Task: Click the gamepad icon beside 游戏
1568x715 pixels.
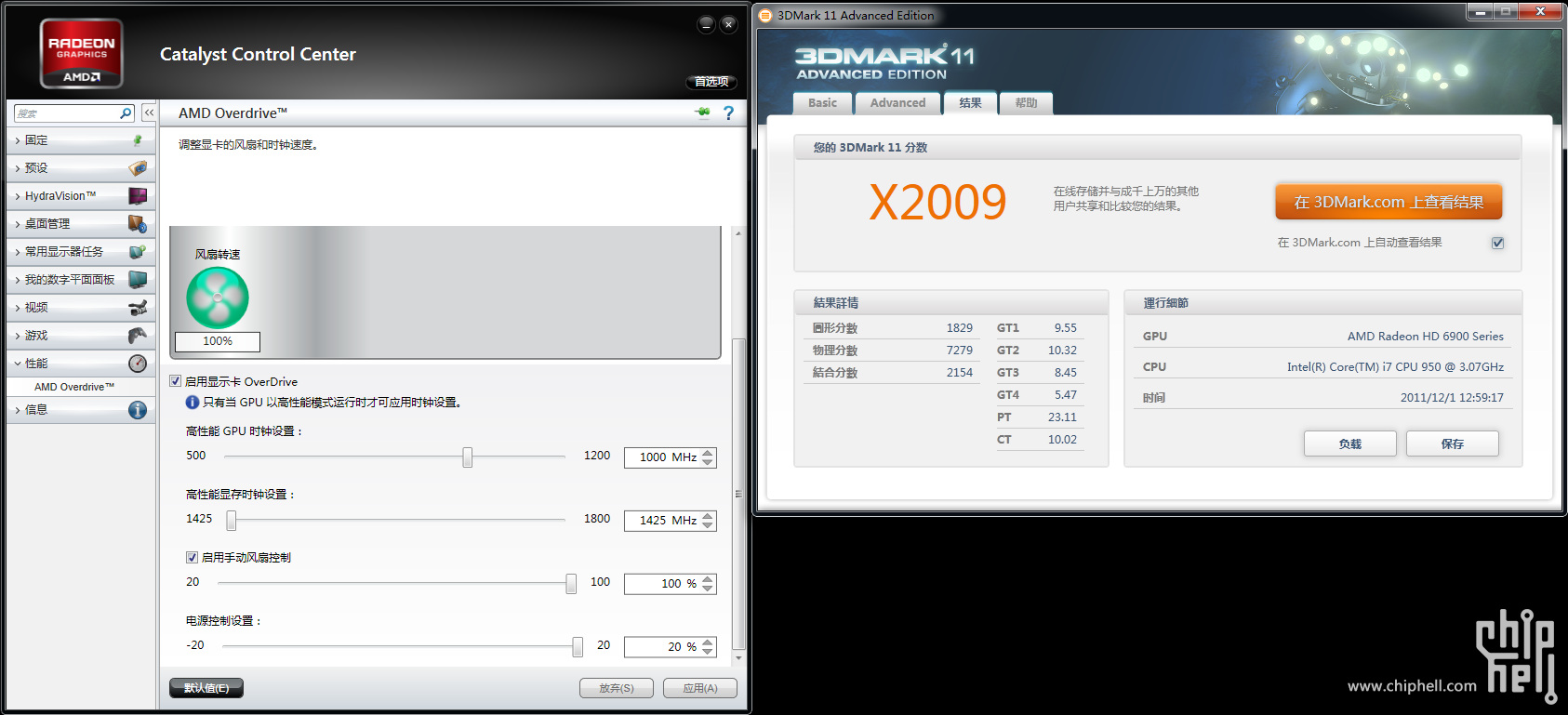Action: 138,336
